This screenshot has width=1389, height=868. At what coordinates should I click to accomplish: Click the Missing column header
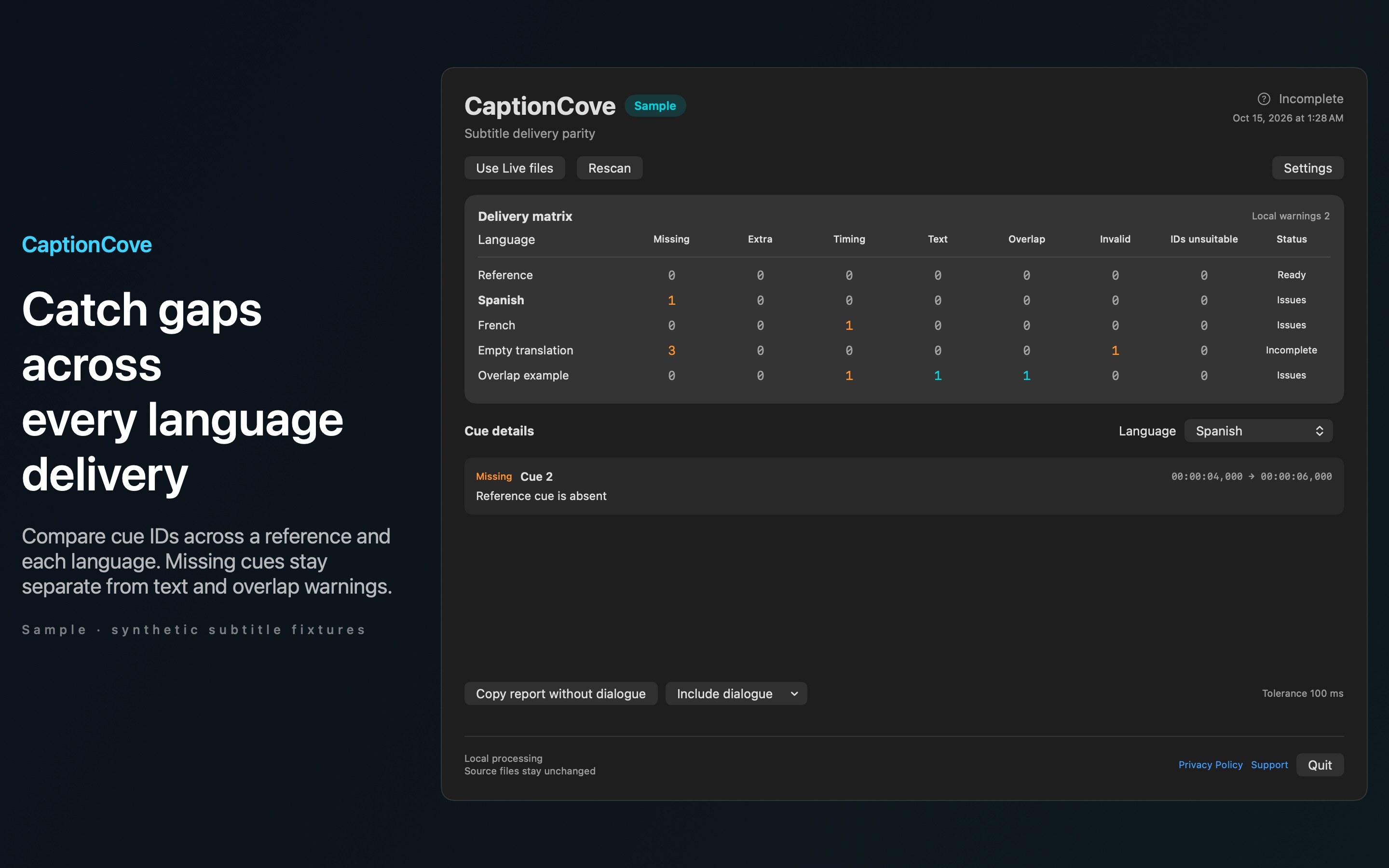click(671, 239)
